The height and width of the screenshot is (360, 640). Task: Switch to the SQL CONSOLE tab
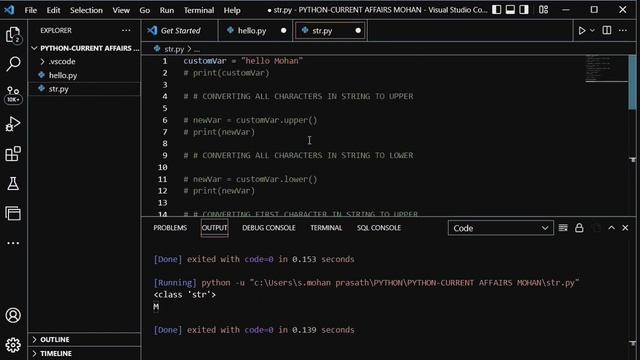click(379, 228)
